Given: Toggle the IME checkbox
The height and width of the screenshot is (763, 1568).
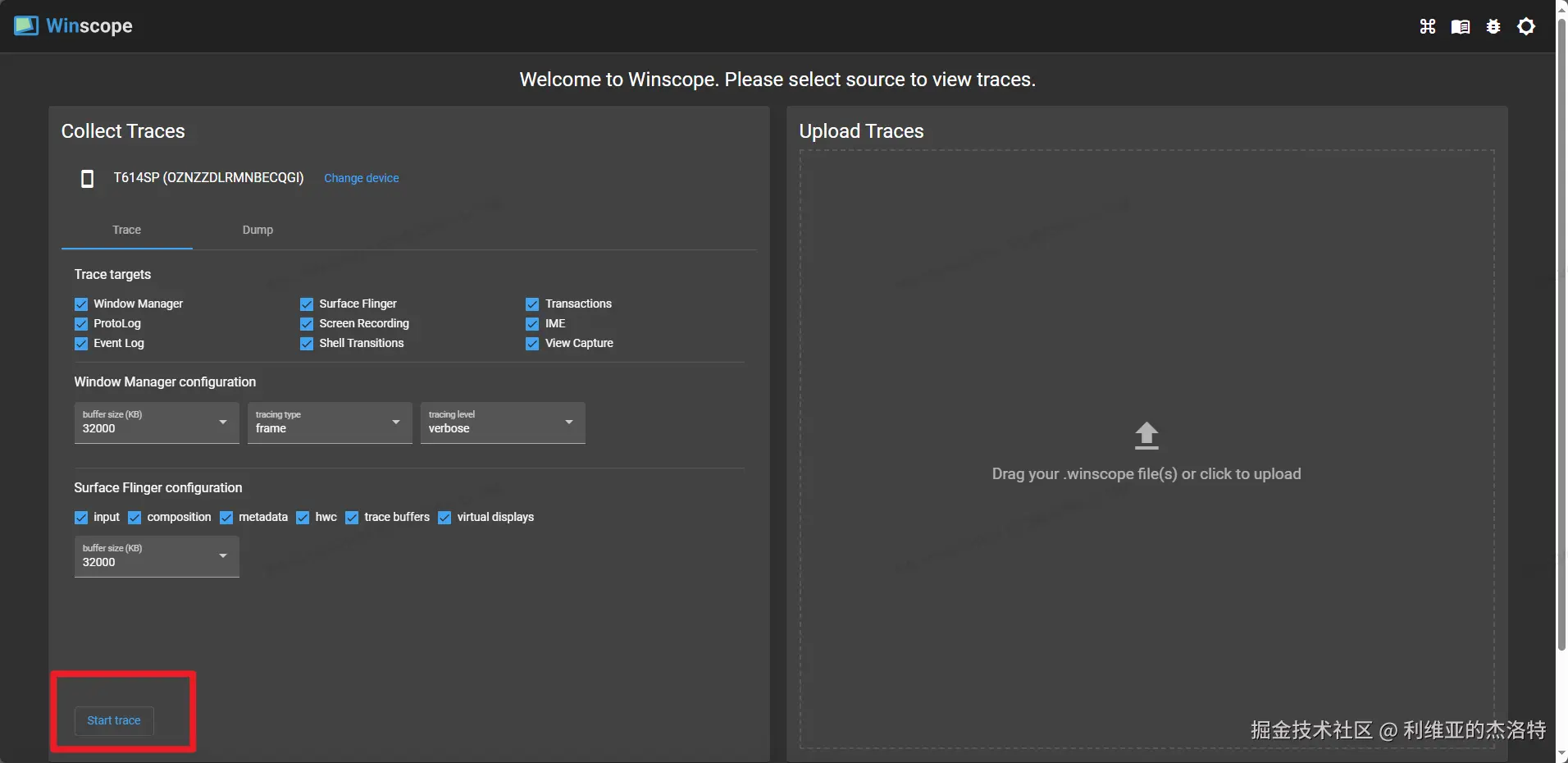Looking at the screenshot, I should pos(532,324).
